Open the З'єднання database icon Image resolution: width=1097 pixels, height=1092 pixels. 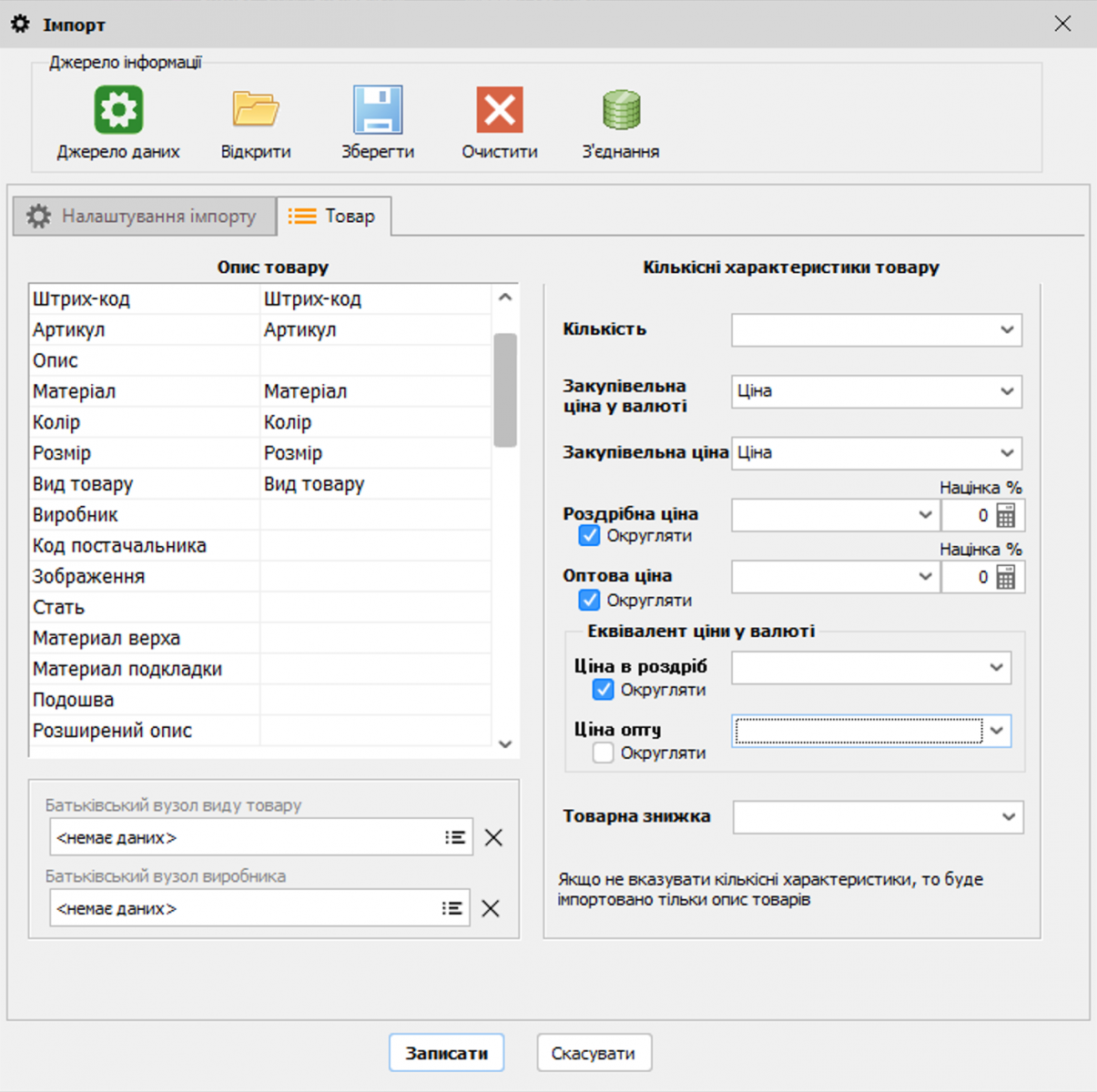(621, 110)
